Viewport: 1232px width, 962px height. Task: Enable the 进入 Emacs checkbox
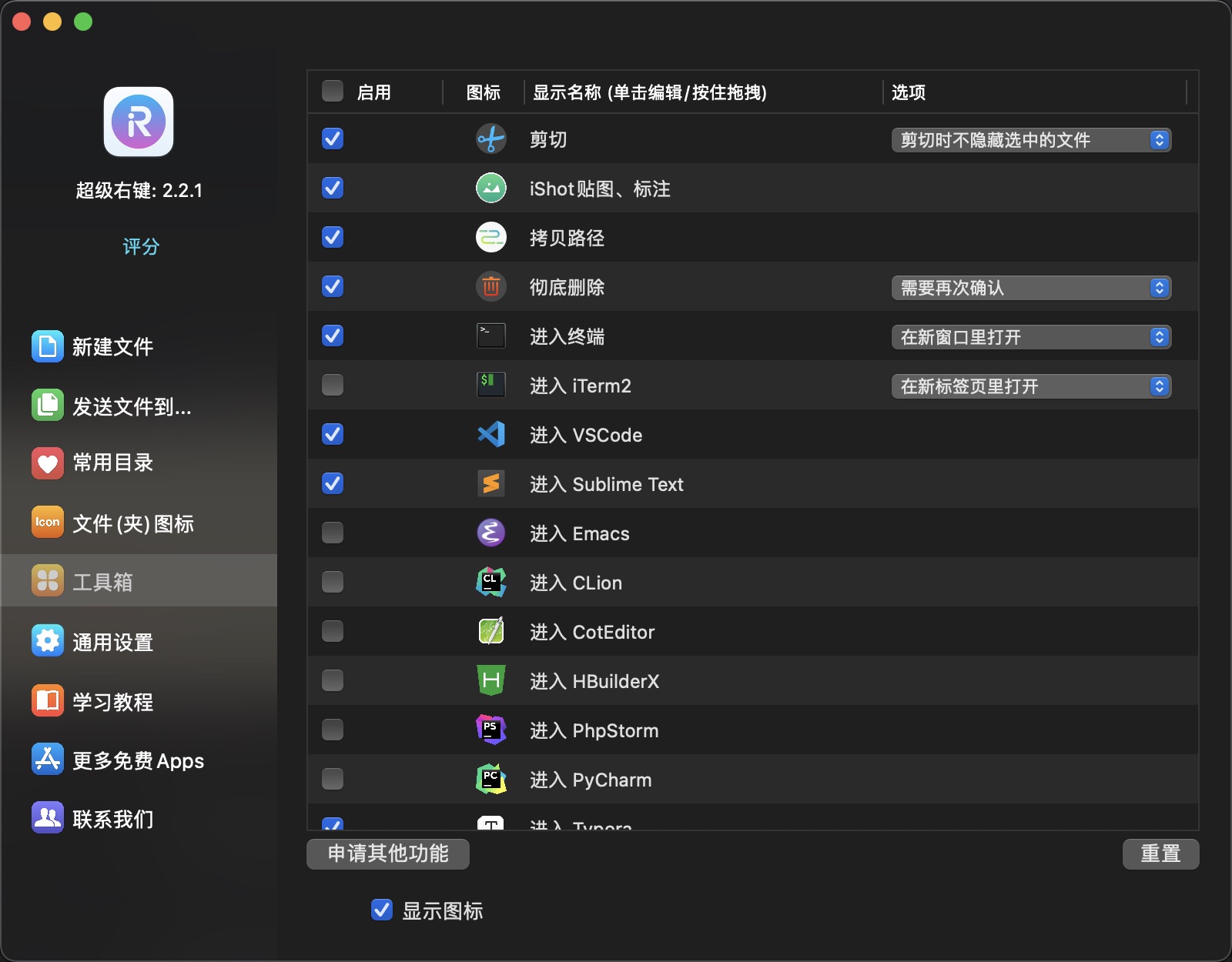333,533
